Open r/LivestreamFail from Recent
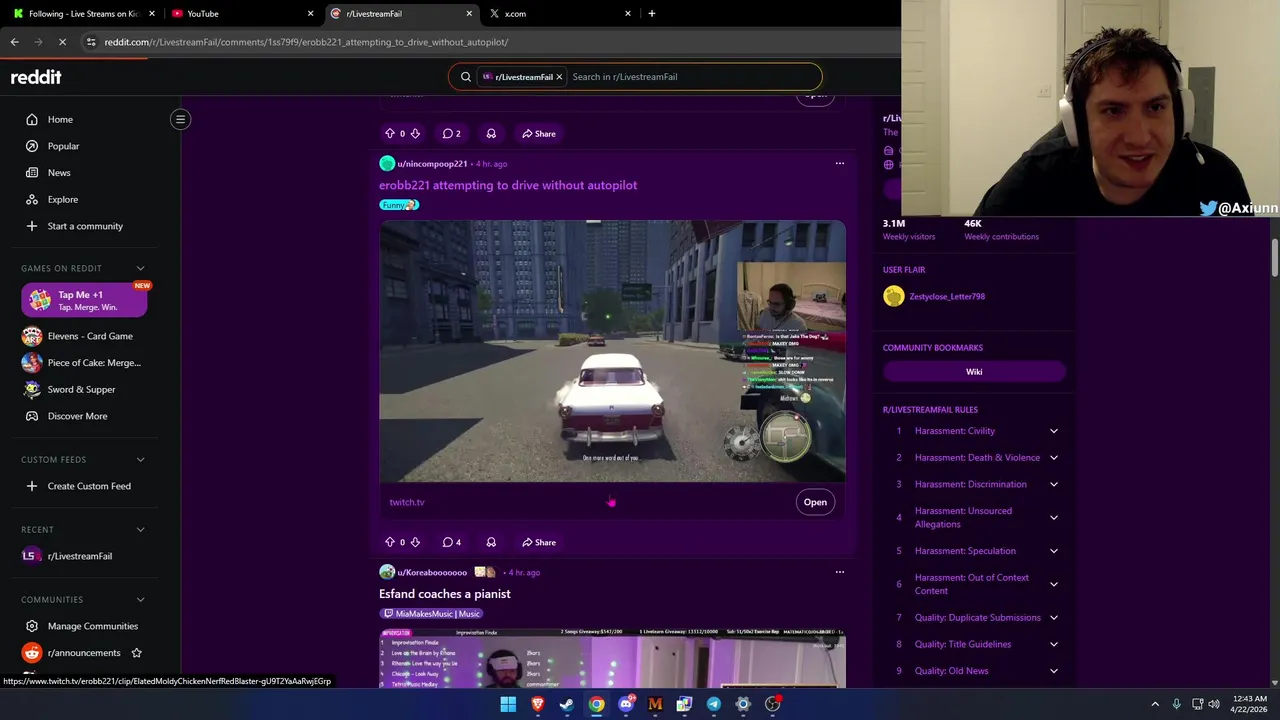This screenshot has height=720, width=1280. coord(80,556)
